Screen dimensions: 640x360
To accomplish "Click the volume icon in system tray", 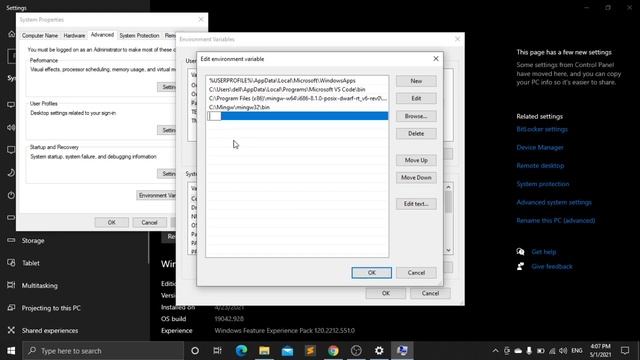I will [x=563, y=351].
